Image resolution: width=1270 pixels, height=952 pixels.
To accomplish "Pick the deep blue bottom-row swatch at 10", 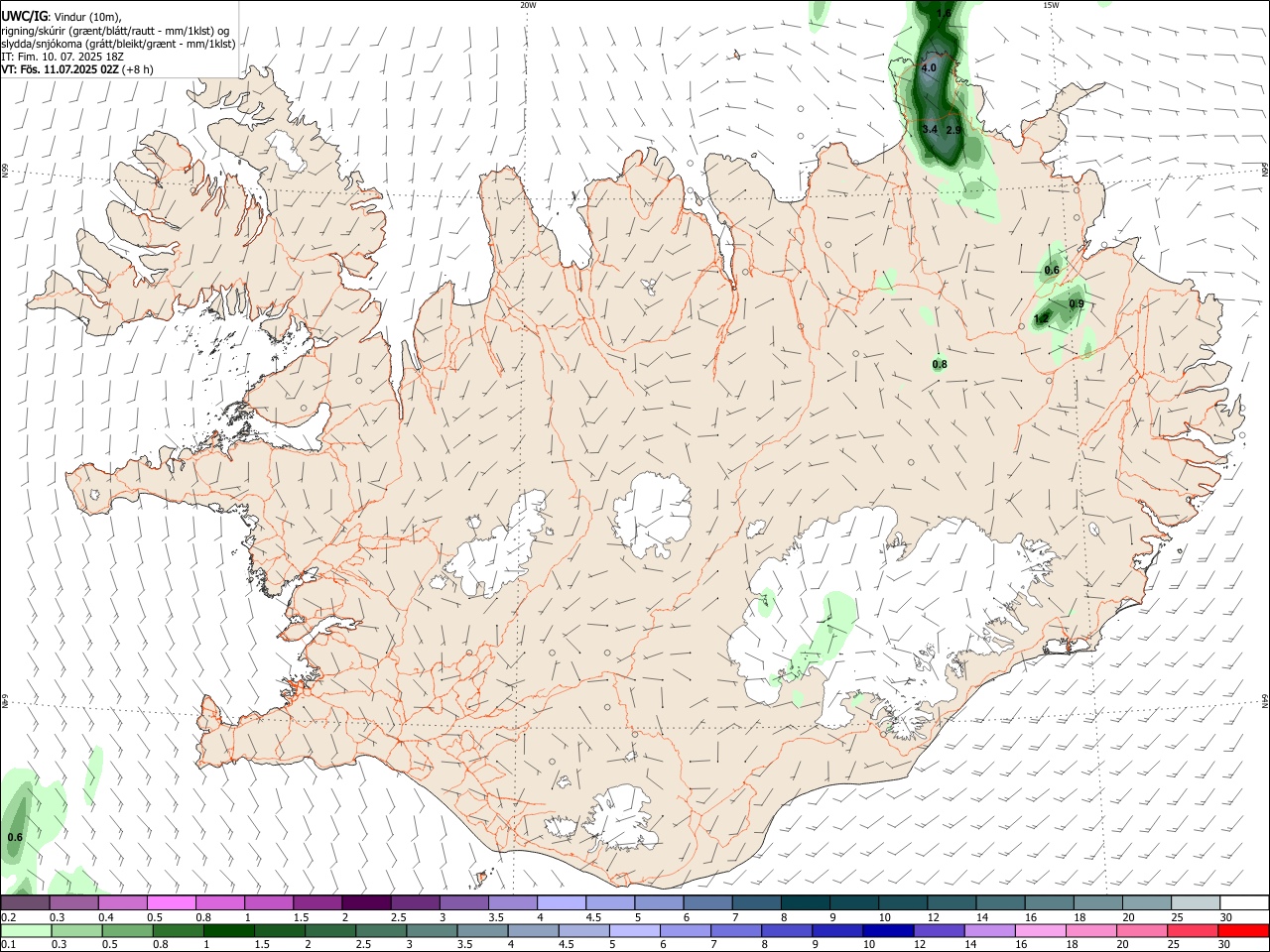I will pyautogui.click(x=888, y=930).
